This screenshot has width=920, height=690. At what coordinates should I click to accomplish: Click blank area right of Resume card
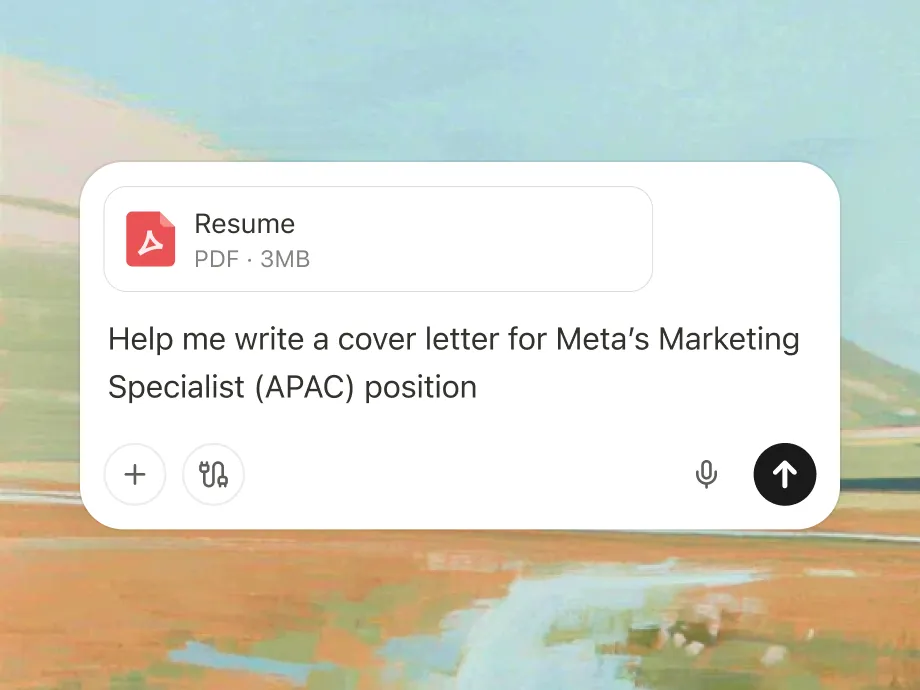pos(745,239)
